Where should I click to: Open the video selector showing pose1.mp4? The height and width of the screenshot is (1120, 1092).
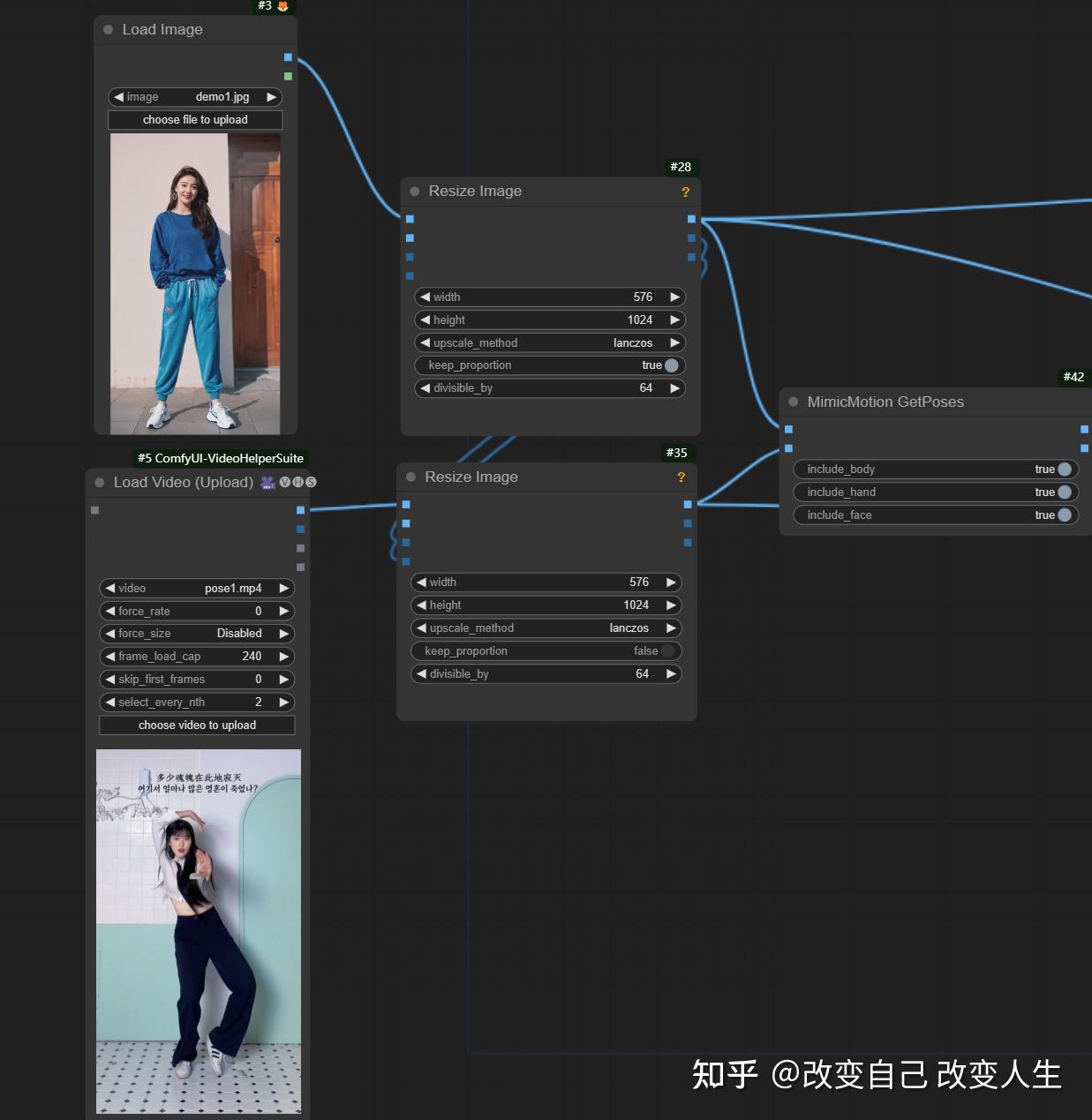click(x=197, y=588)
